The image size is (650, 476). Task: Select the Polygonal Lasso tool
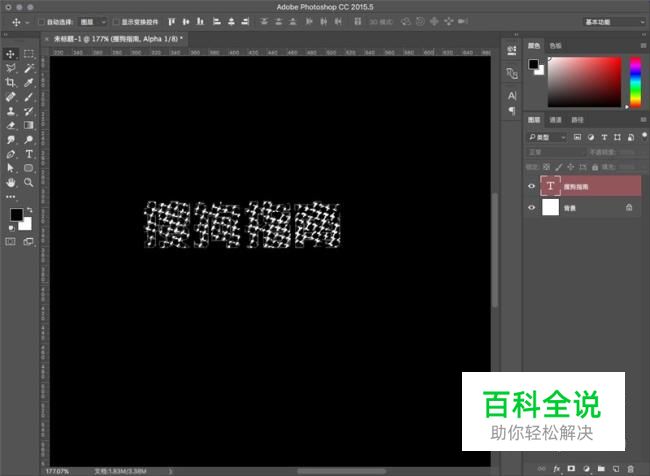coord(10,68)
